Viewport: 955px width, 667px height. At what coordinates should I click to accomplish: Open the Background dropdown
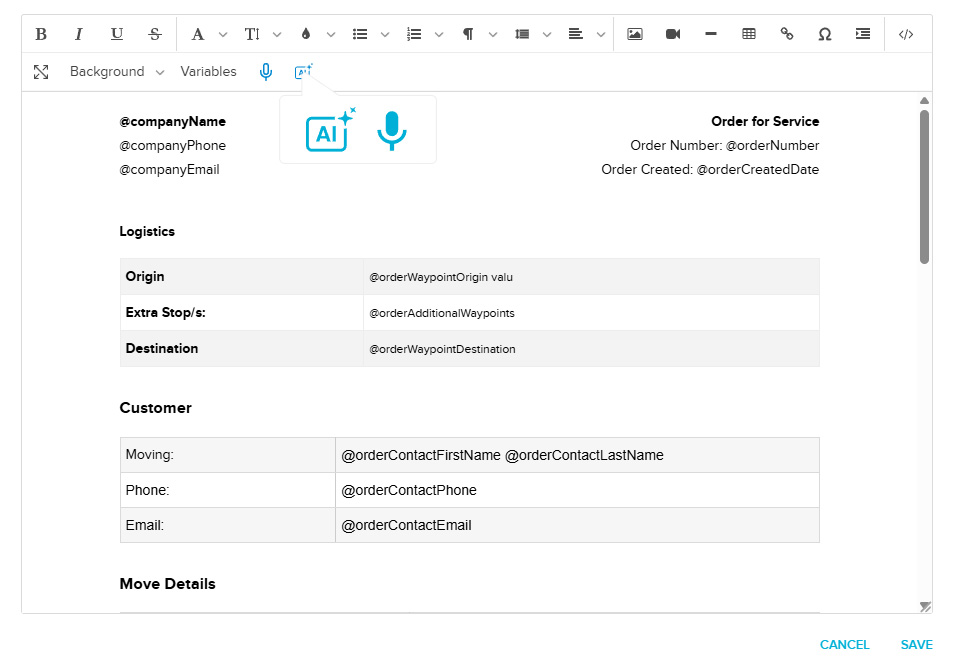point(117,72)
